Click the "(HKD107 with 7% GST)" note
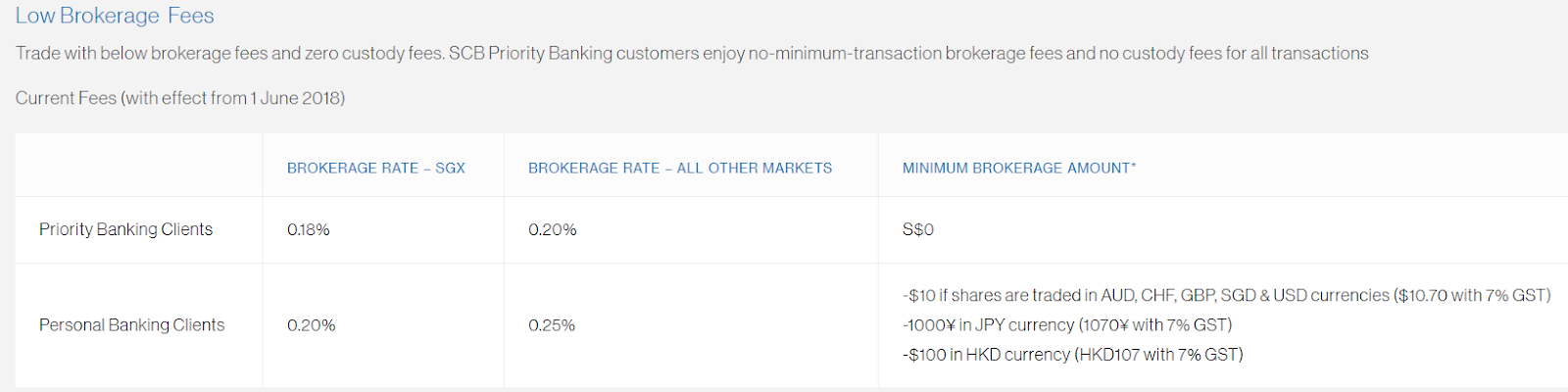The width and height of the screenshot is (1568, 392). 1158,354
